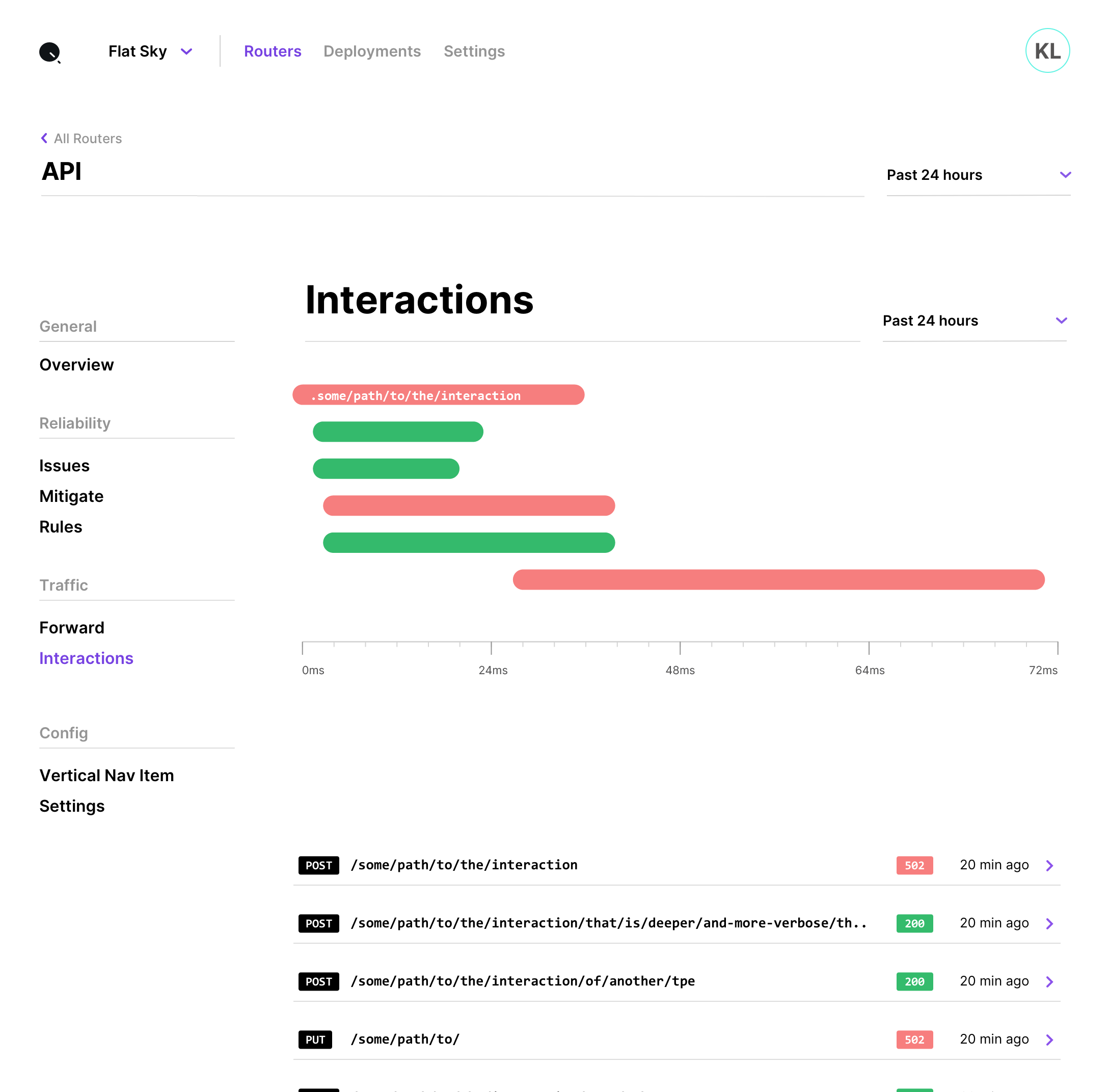This screenshot has height=1092, width=1109.
Task: Open Mitigate in the sidebar
Action: coord(71,496)
